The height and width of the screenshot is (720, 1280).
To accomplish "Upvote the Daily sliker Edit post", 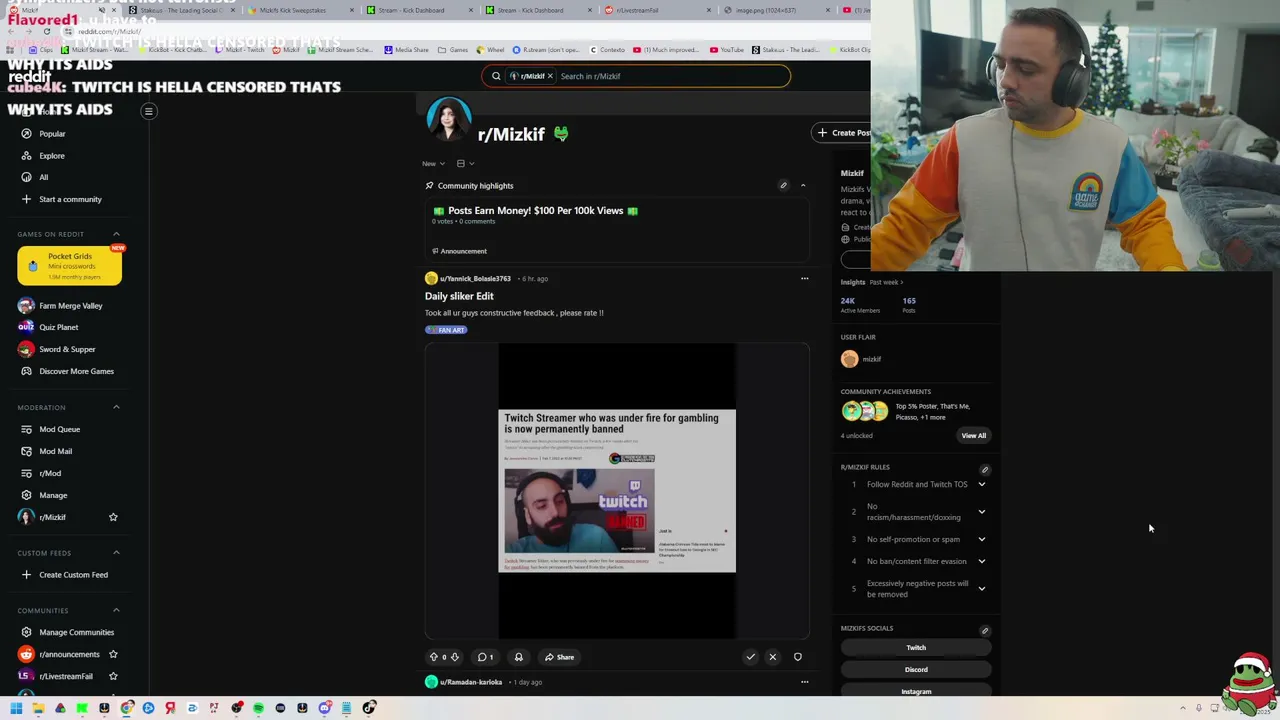I will pyautogui.click(x=434, y=657).
